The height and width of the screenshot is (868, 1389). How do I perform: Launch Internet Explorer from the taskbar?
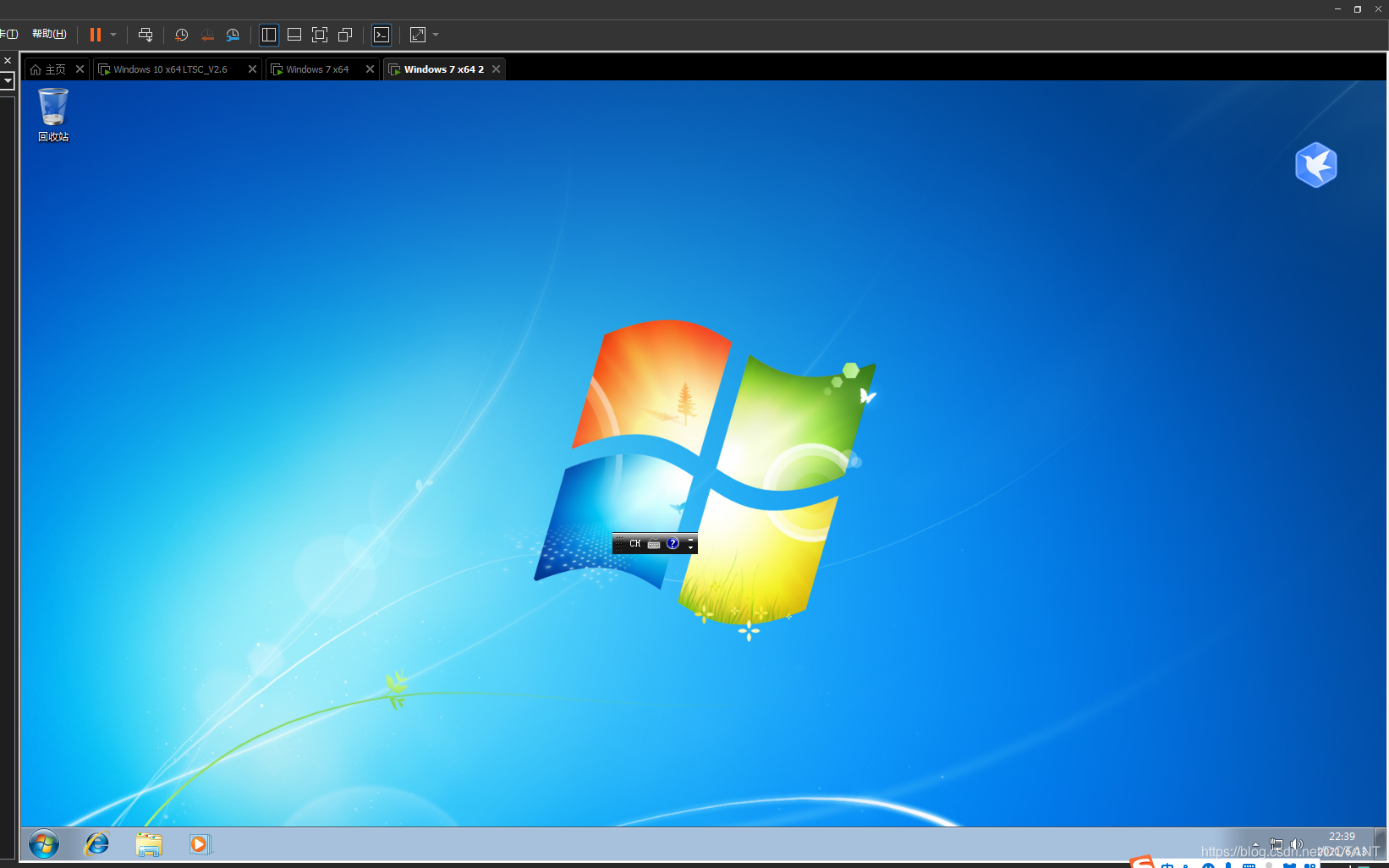coord(97,844)
